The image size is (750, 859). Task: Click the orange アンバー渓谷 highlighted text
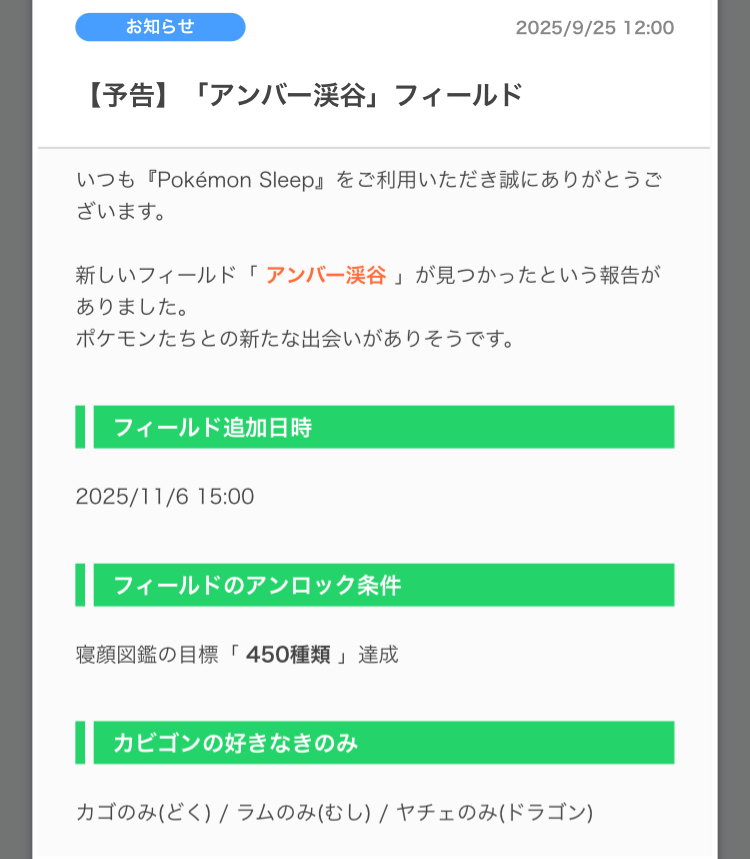tap(326, 276)
